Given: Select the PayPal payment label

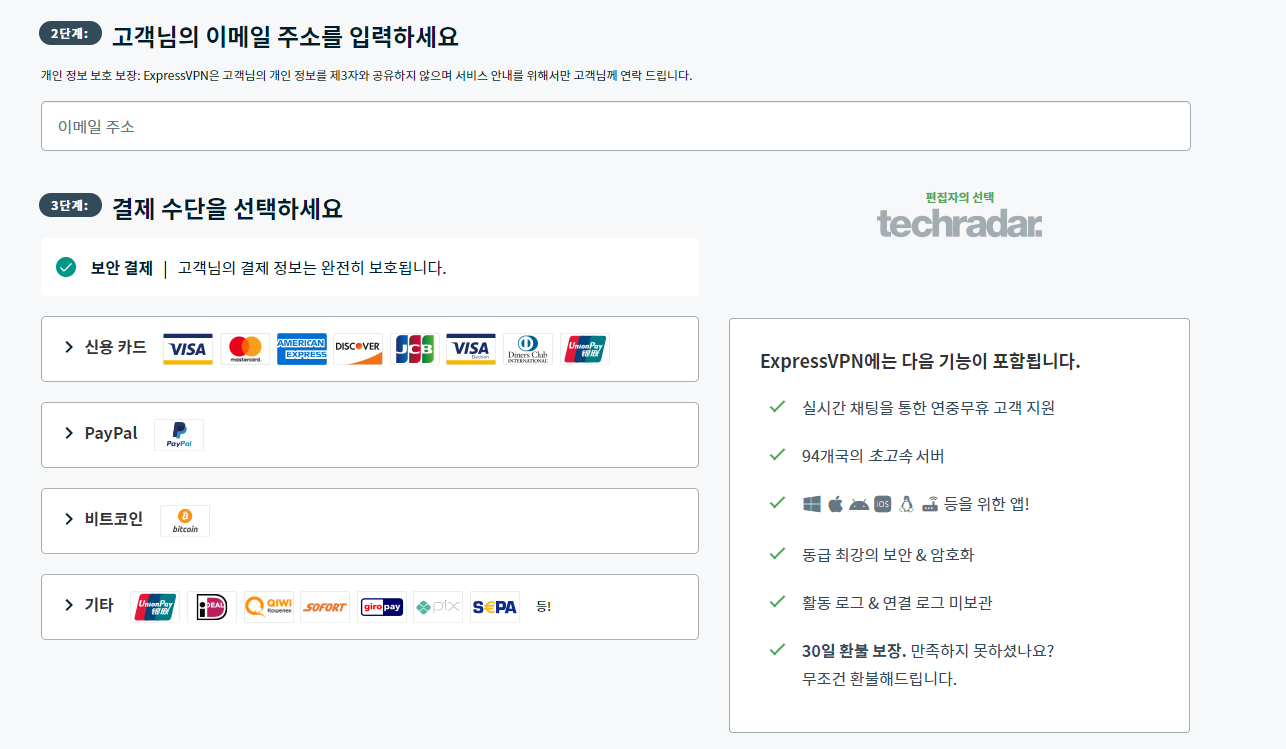Looking at the screenshot, I should (111, 433).
